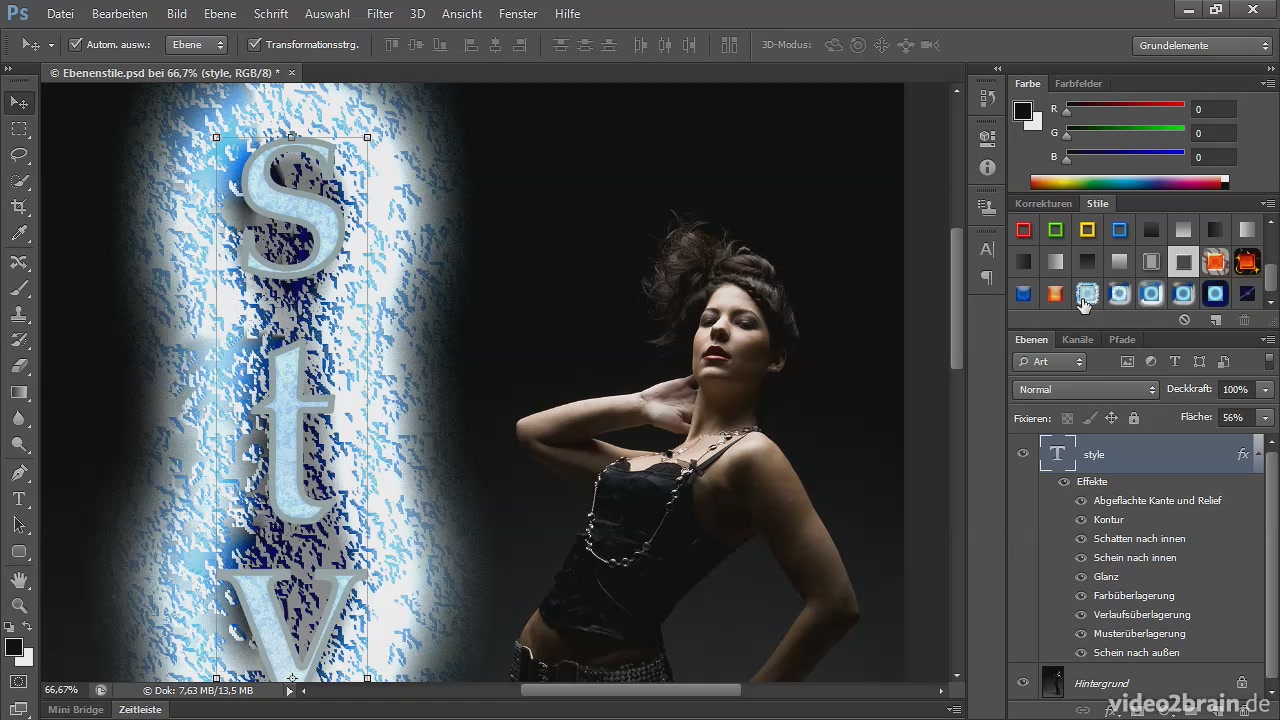Select the Spot Healing Brush tool
Screen dimensions: 1280x720
(19, 262)
